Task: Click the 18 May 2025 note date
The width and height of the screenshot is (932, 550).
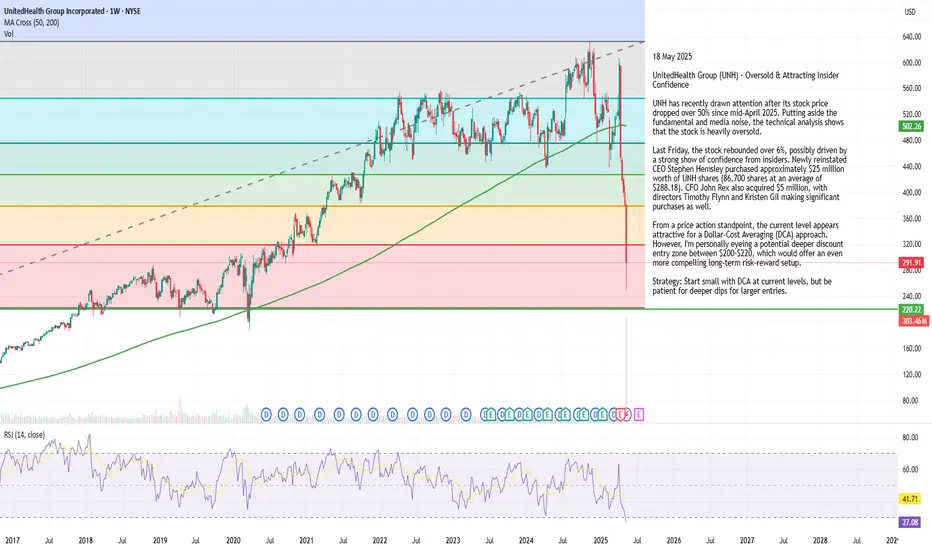Action: pos(672,57)
